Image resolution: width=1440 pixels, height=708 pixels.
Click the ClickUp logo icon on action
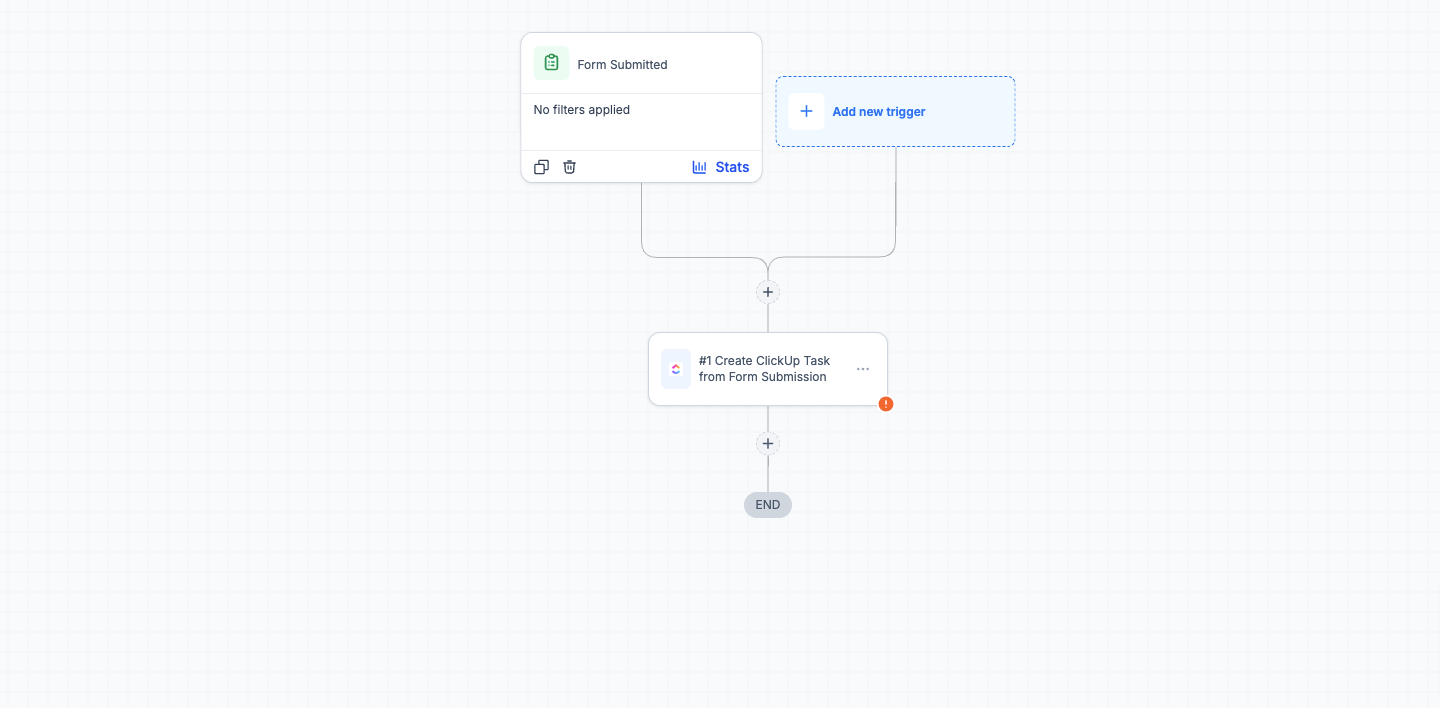click(x=676, y=369)
